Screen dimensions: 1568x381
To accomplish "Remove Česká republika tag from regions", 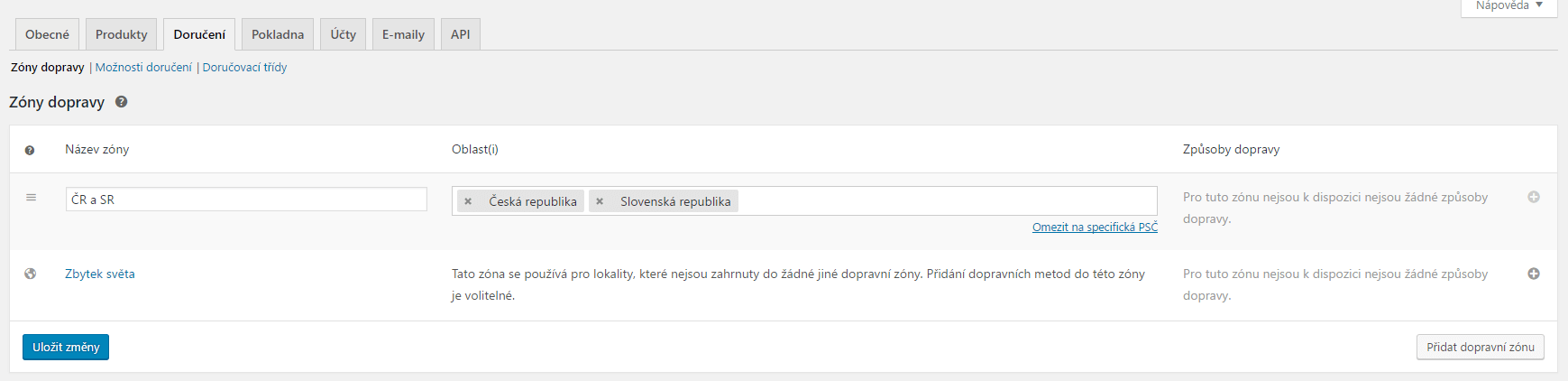I will tap(468, 201).
